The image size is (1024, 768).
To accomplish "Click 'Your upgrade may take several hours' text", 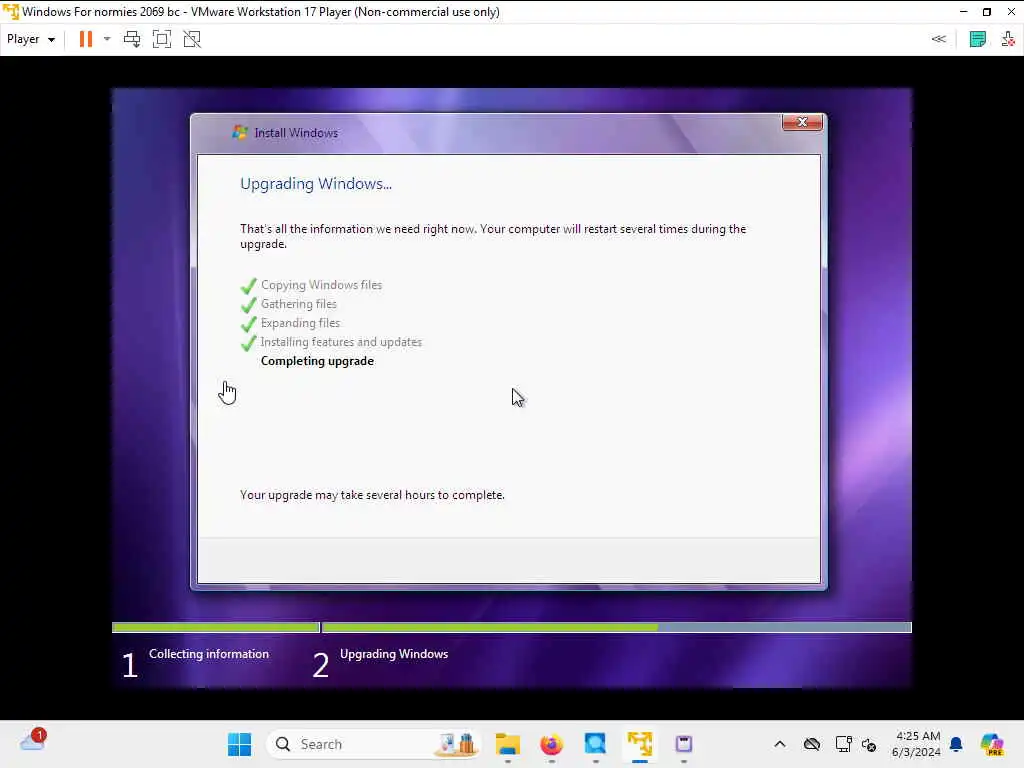I will (x=372, y=495).
